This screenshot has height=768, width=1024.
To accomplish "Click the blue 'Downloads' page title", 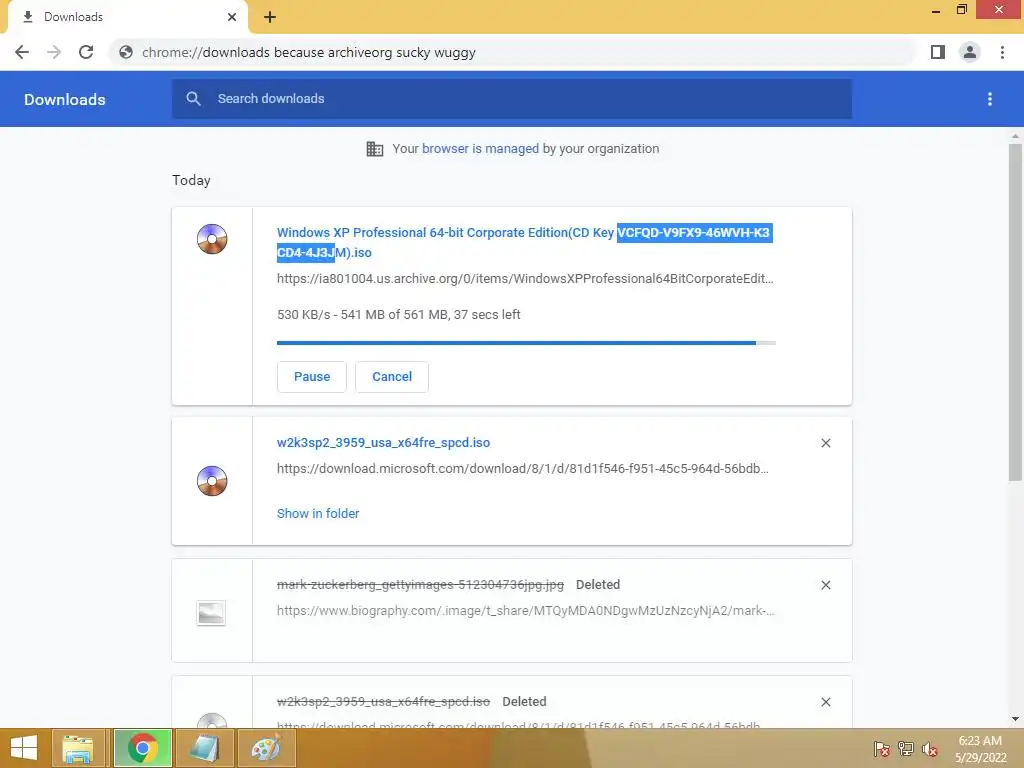I will pos(65,99).
